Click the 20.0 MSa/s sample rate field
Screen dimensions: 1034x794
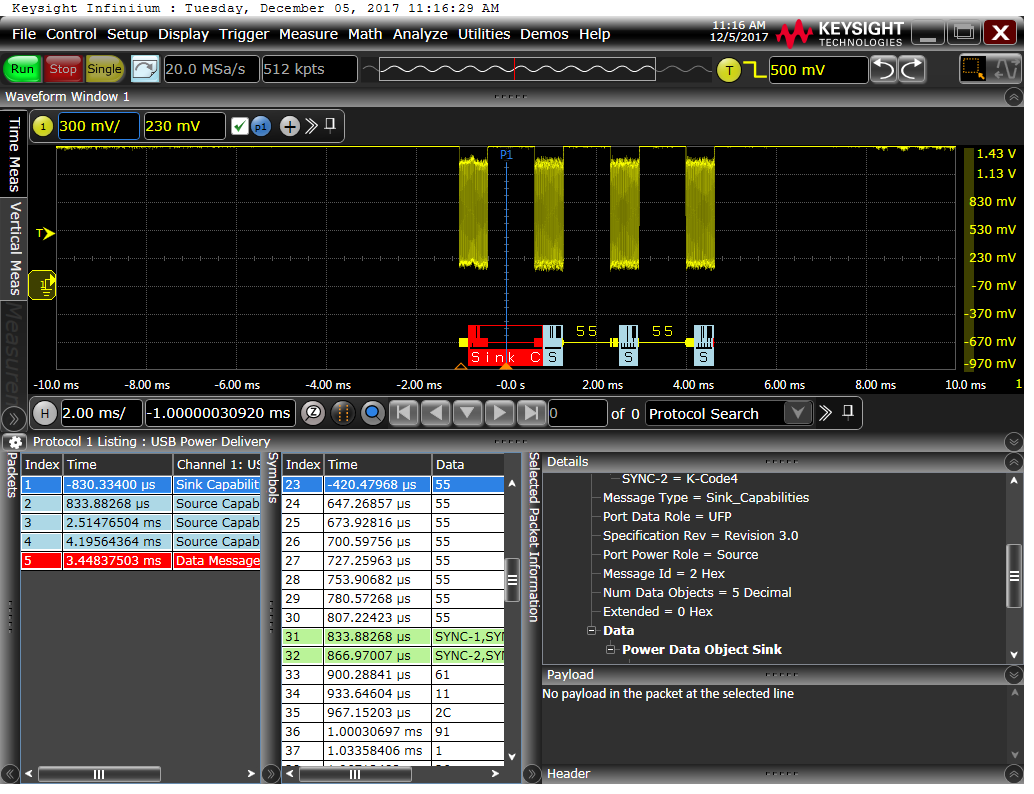pyautogui.click(x=210, y=69)
